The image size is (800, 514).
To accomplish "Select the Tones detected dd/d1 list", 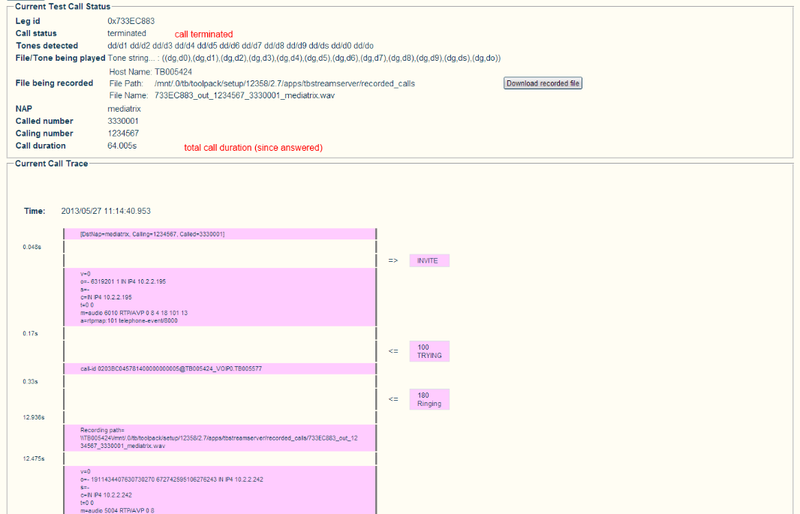I will tap(240, 45).
